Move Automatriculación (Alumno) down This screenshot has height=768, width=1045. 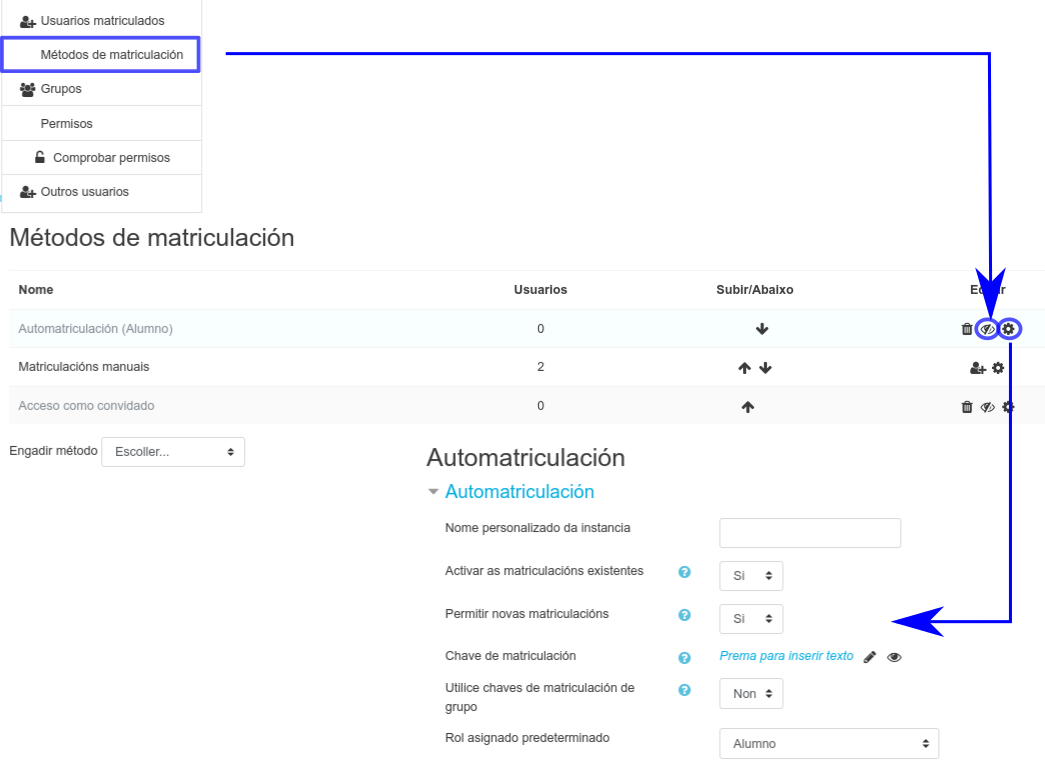coord(762,329)
